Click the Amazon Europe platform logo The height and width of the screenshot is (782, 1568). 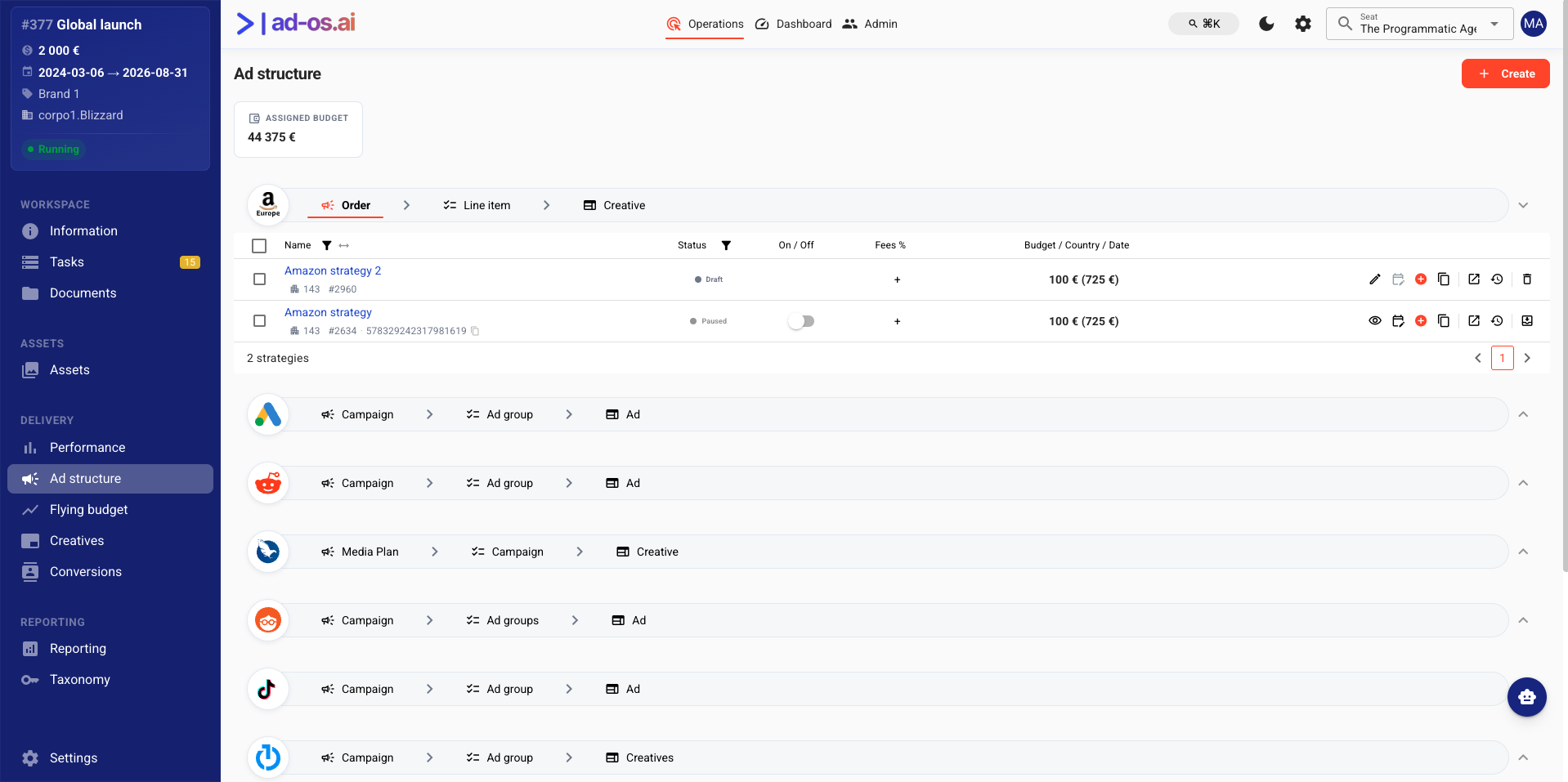[x=268, y=205]
